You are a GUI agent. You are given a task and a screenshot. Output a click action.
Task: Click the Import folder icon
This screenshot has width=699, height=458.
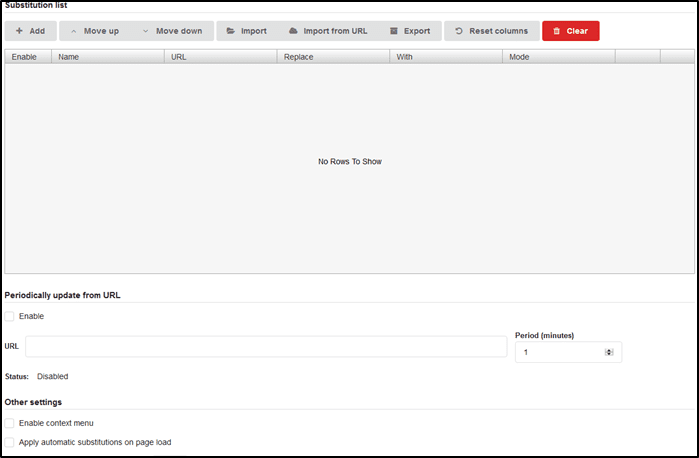click(x=230, y=31)
